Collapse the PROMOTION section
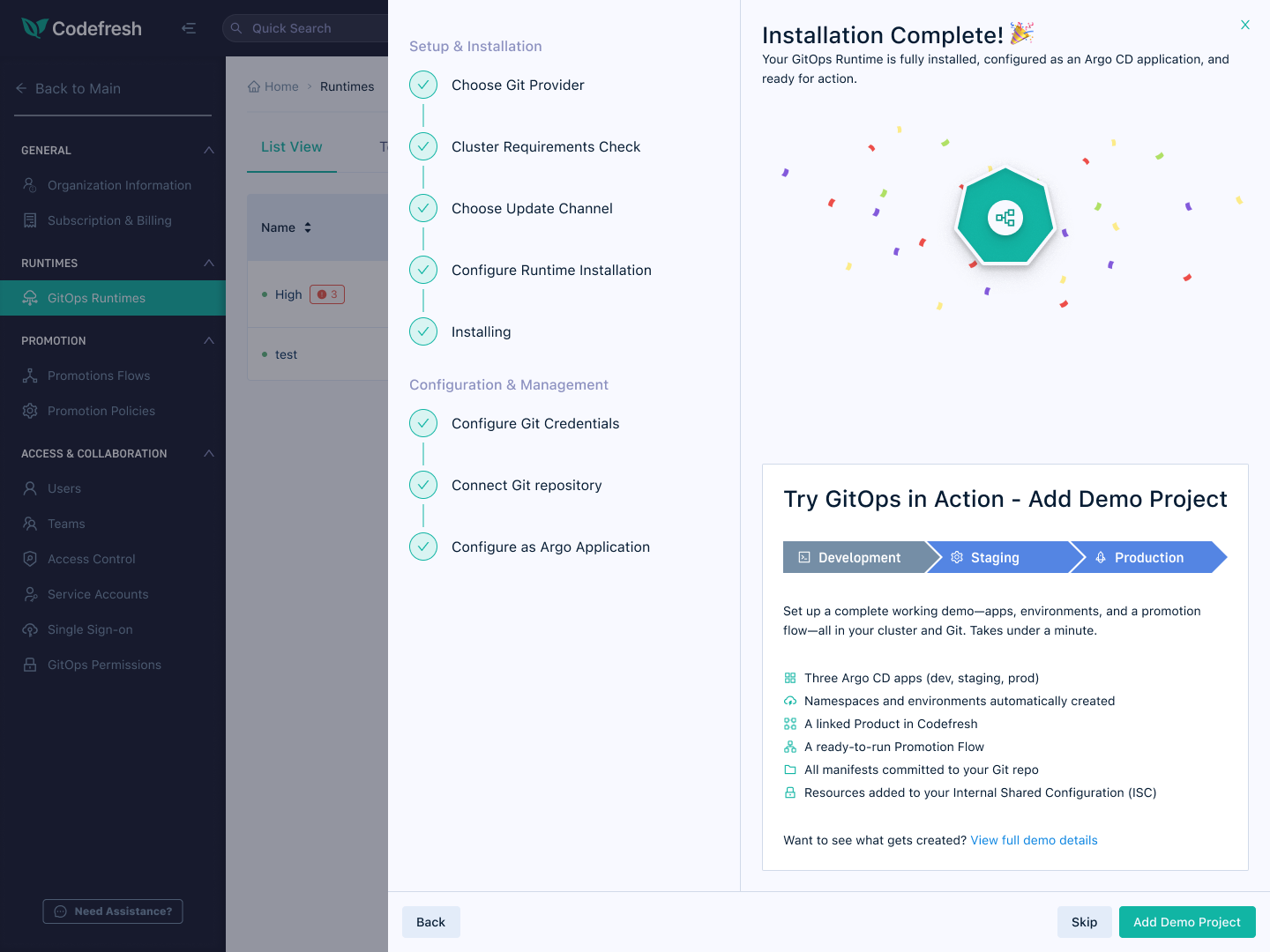1270x952 pixels. point(209,340)
